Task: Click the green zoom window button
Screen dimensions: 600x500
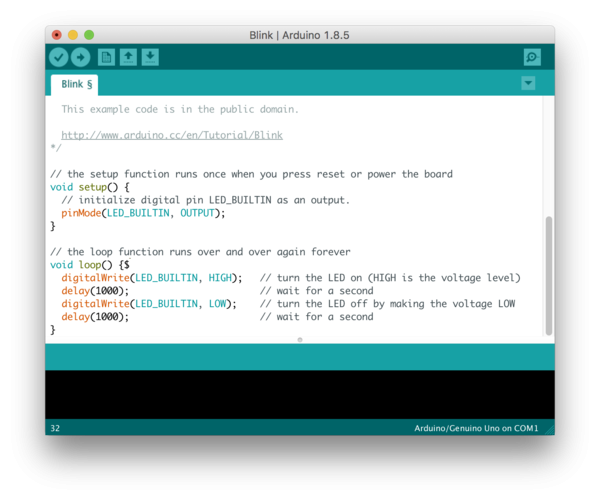Action: point(89,35)
